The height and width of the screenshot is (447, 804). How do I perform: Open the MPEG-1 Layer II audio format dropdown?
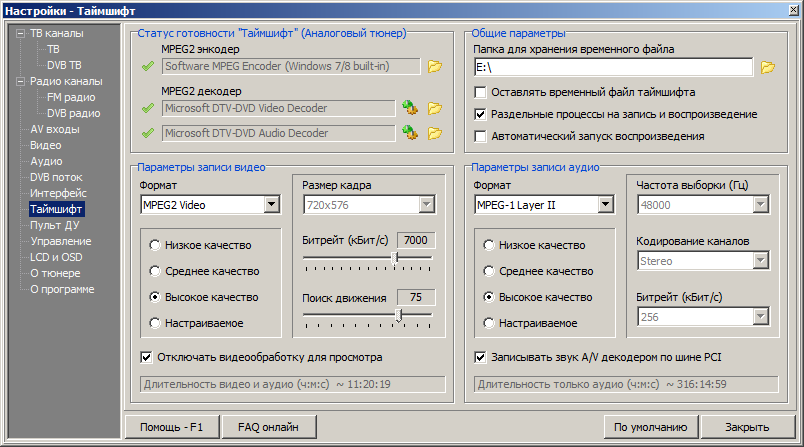click(x=605, y=205)
